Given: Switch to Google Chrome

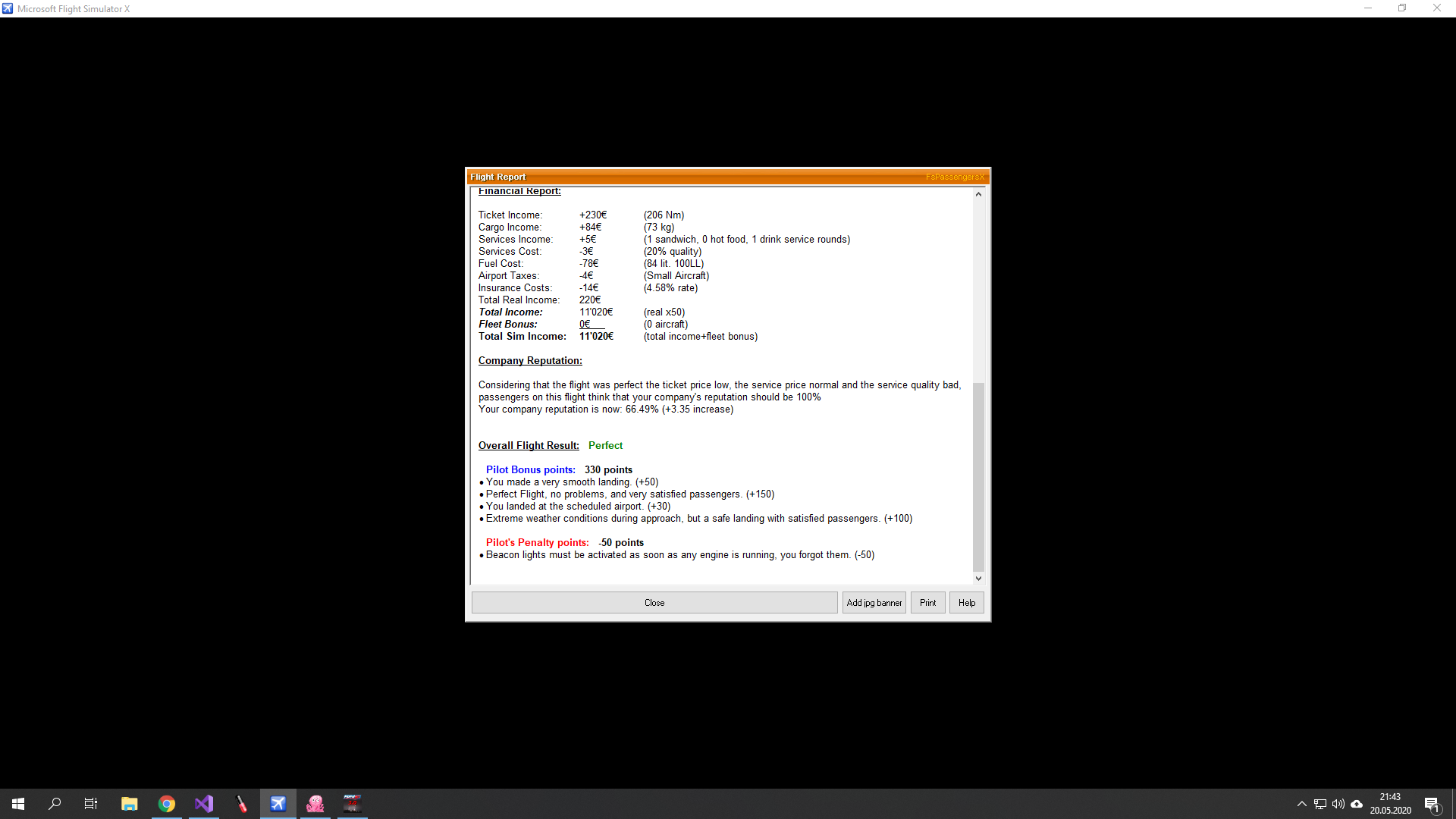Looking at the screenshot, I should [167, 804].
